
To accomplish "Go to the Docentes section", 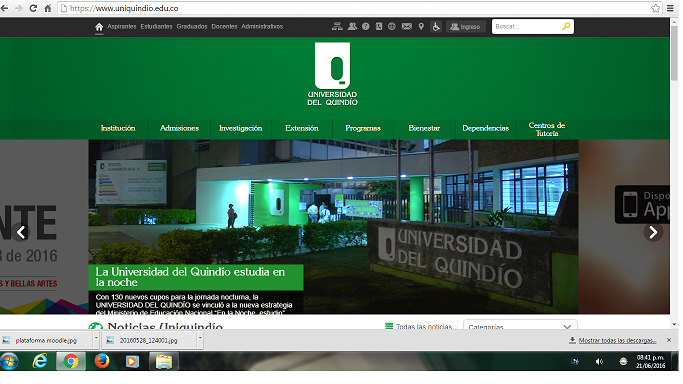I will (224, 27).
